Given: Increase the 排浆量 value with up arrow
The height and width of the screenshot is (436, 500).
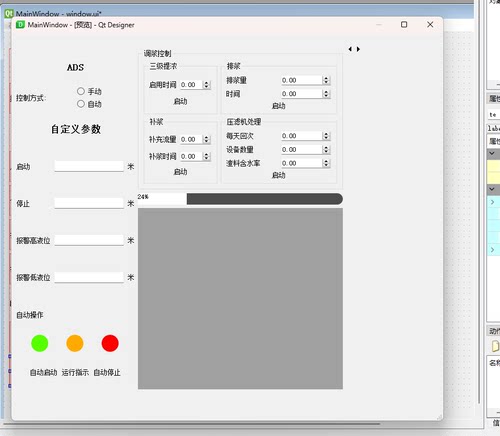Looking at the screenshot, I should (x=326, y=78).
